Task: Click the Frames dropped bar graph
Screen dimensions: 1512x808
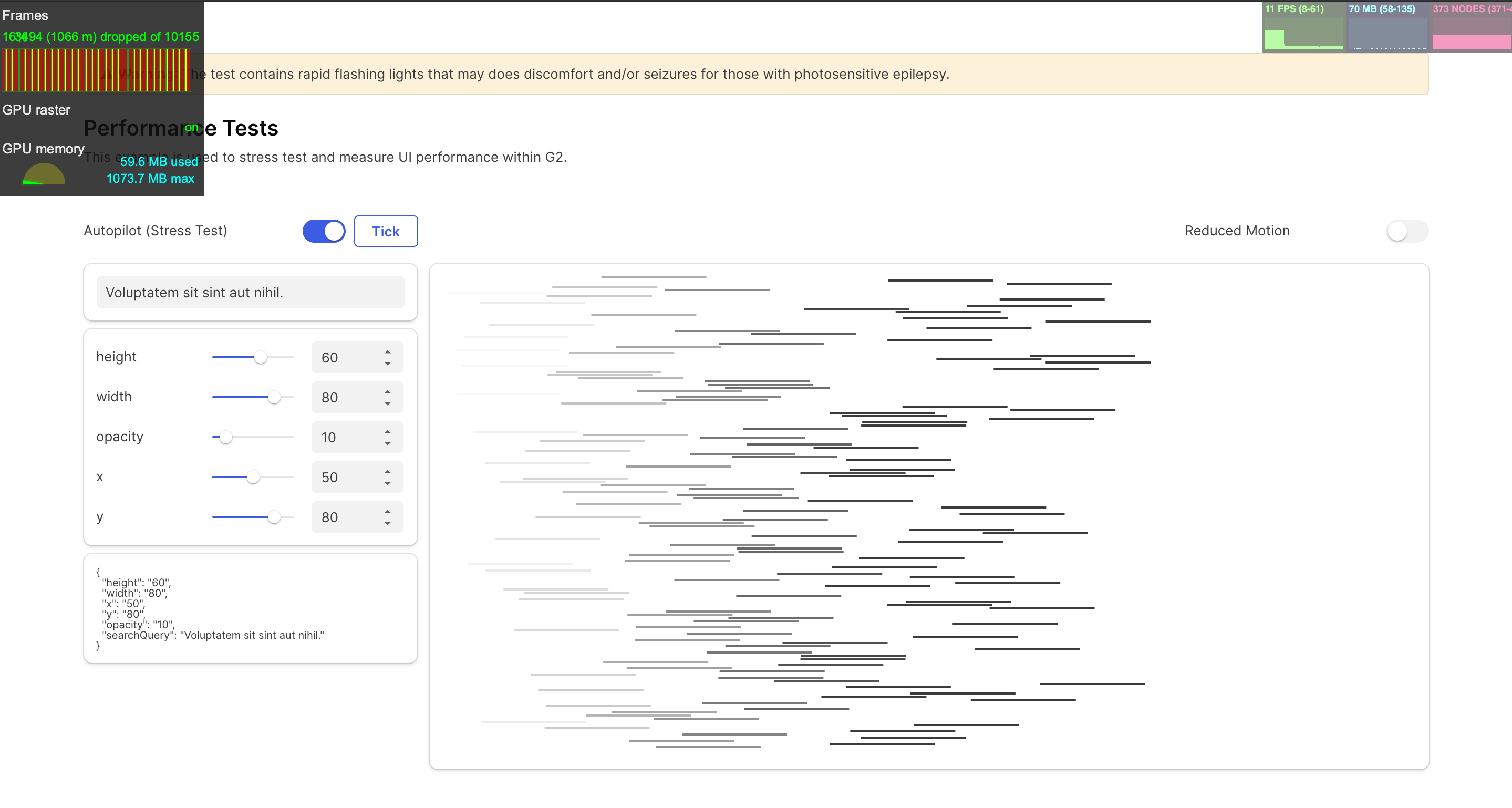Action: pos(96,70)
